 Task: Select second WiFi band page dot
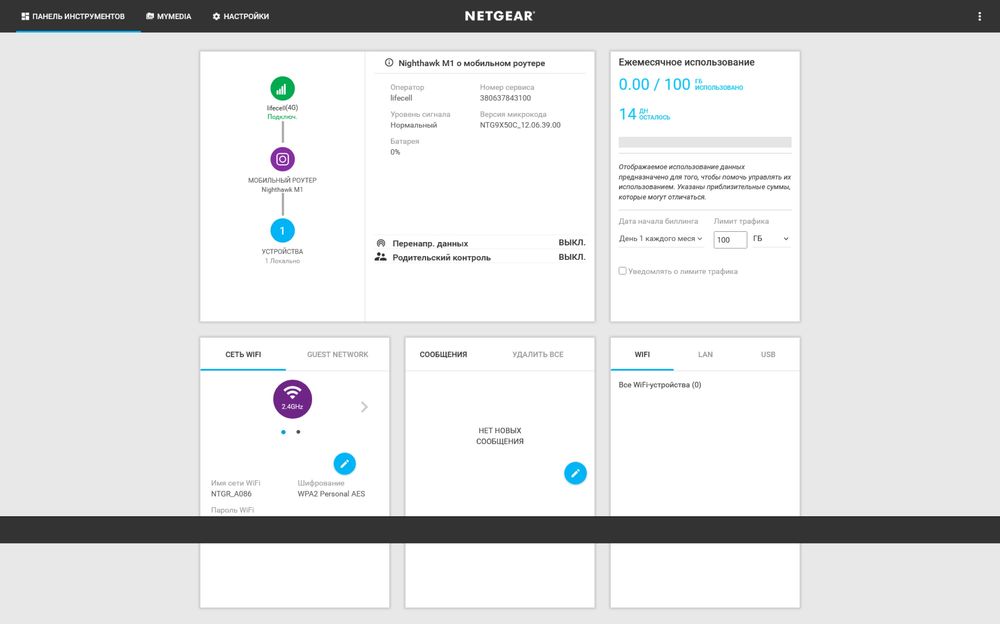[x=298, y=432]
